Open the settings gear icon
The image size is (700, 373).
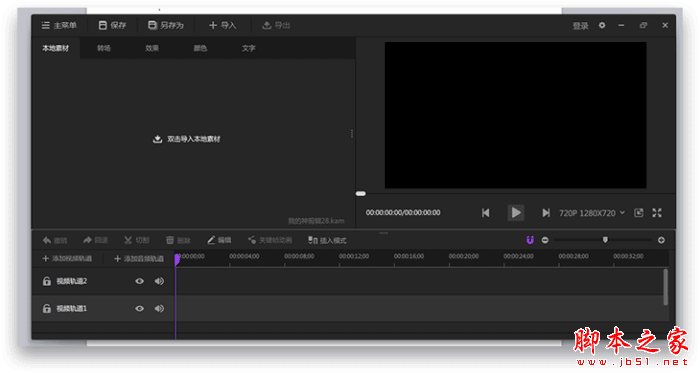pyautogui.click(x=602, y=25)
